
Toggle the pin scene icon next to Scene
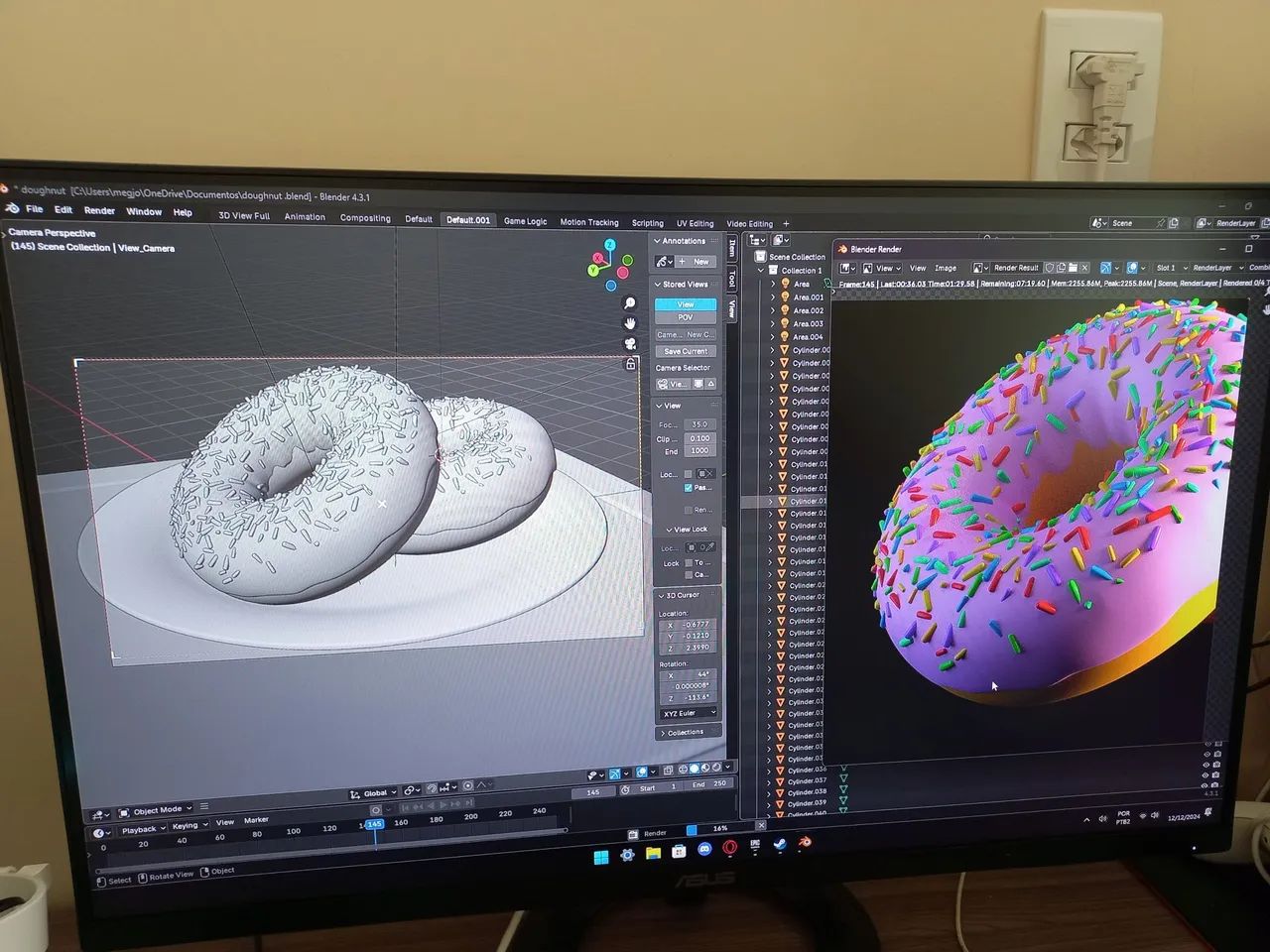pyautogui.click(x=1160, y=223)
